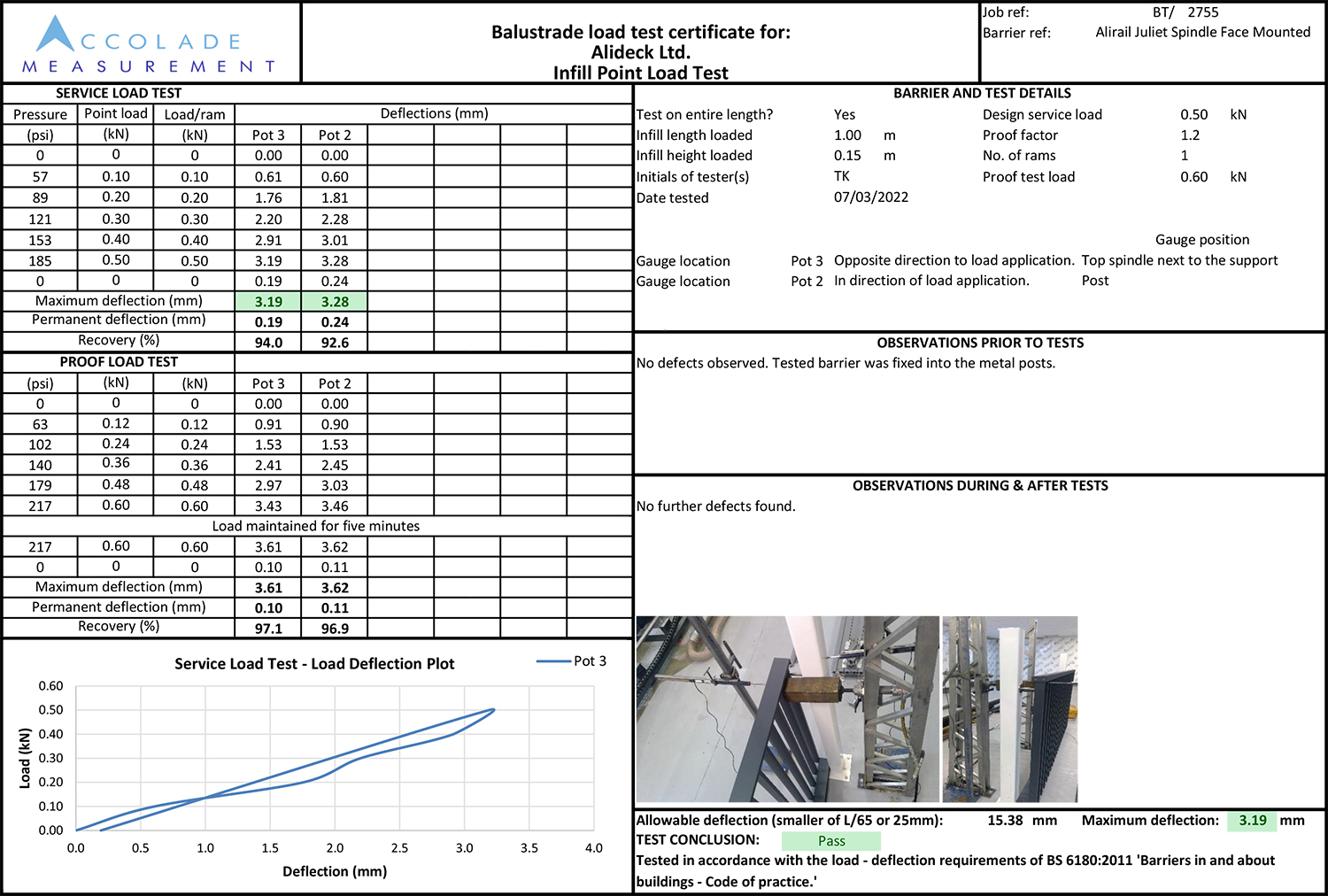1328x896 pixels.
Task: Click service permanent deflection value 0.19
Action: (x=268, y=322)
